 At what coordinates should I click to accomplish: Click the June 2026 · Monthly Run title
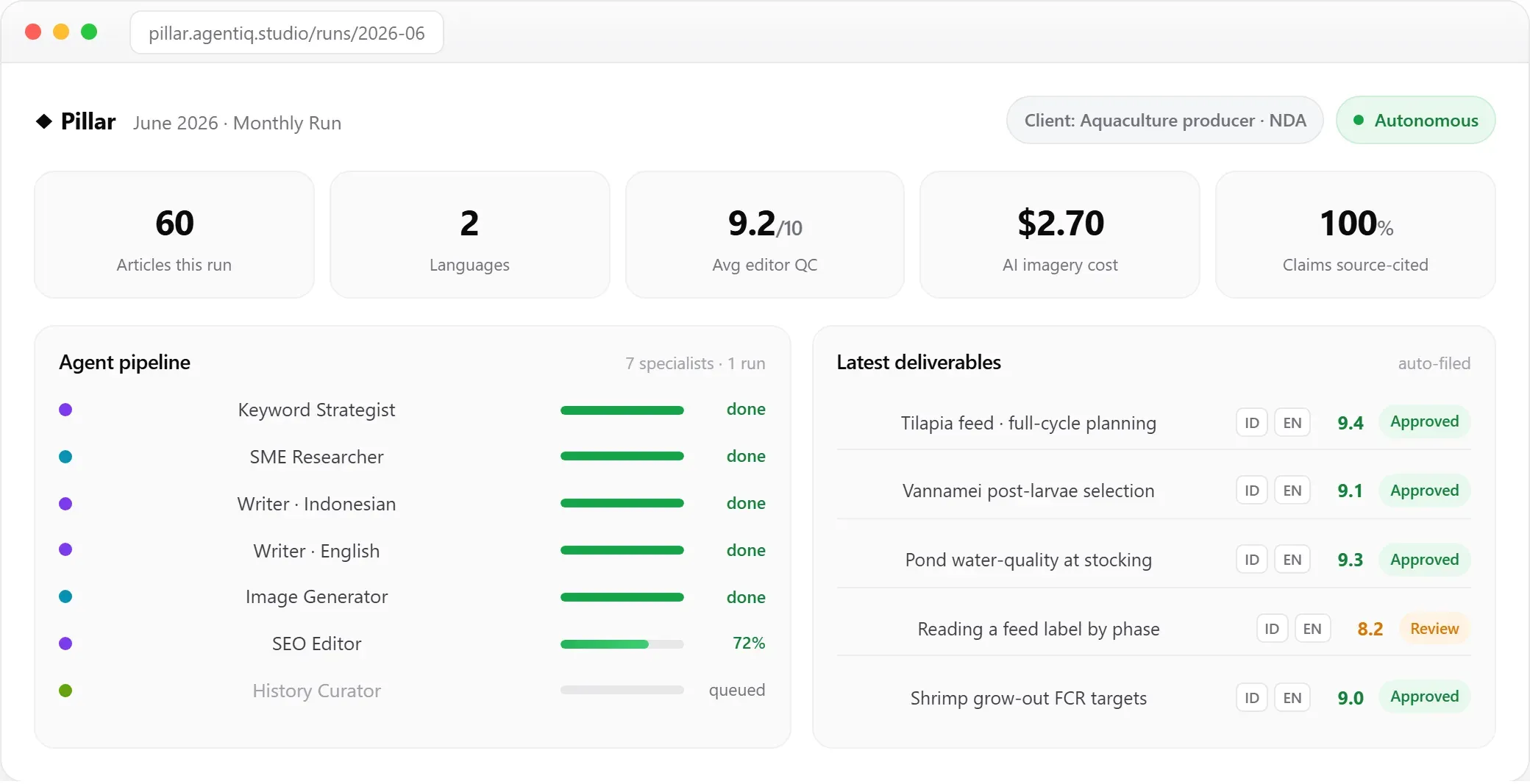click(237, 123)
